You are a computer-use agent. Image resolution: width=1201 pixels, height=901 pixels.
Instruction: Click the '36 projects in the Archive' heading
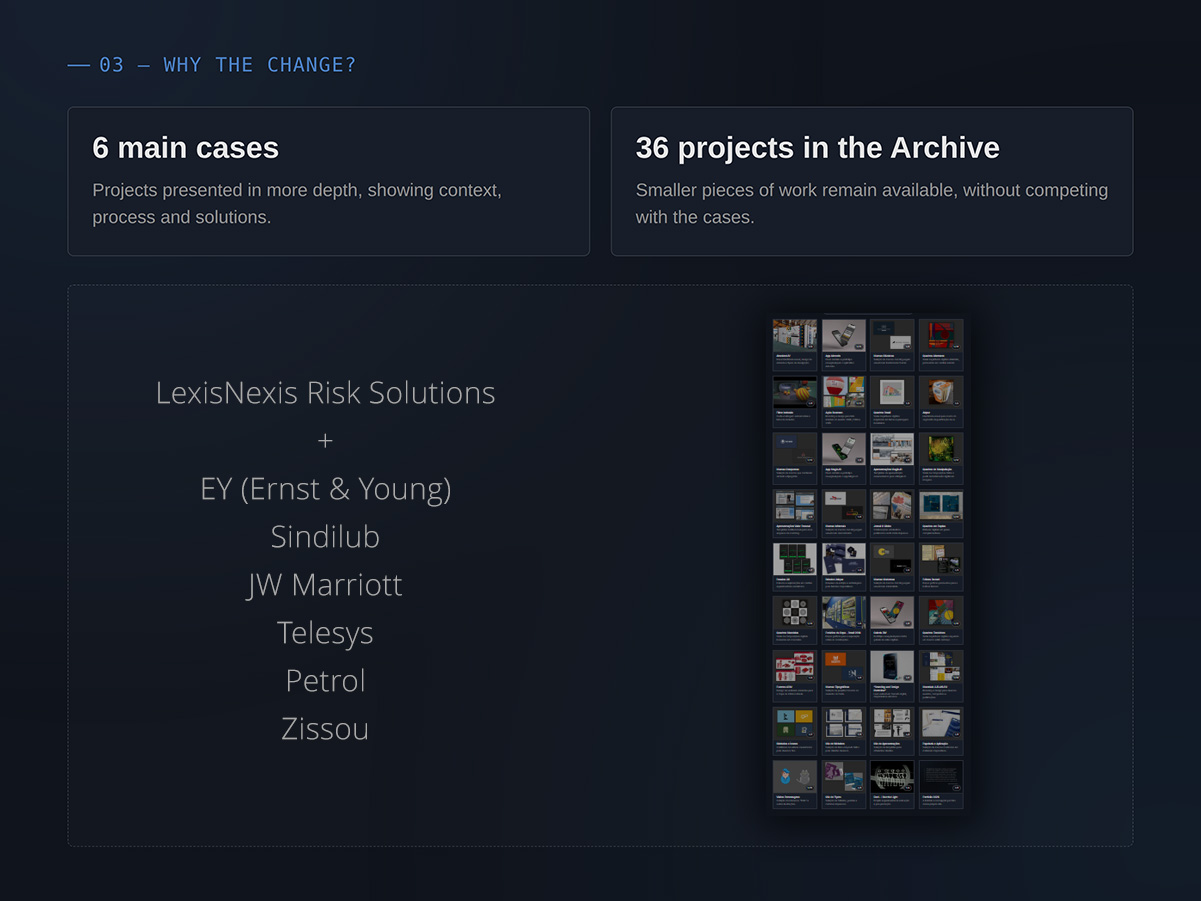(x=817, y=148)
